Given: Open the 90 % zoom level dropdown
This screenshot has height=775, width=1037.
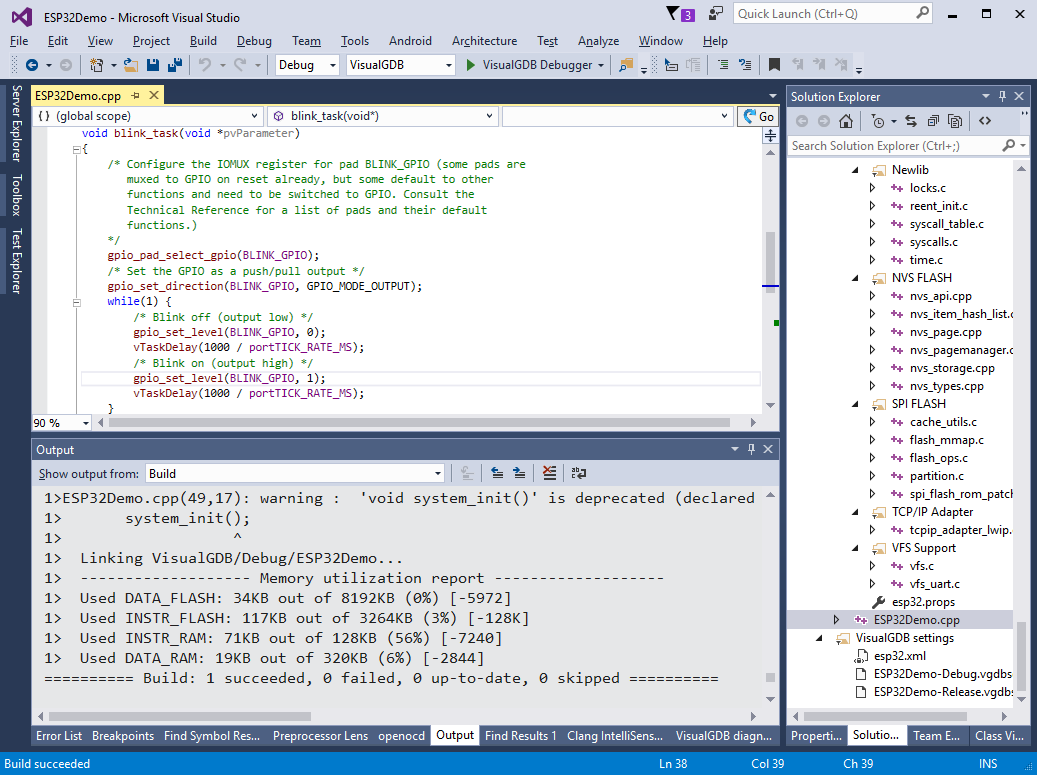Looking at the screenshot, I should click(62, 423).
